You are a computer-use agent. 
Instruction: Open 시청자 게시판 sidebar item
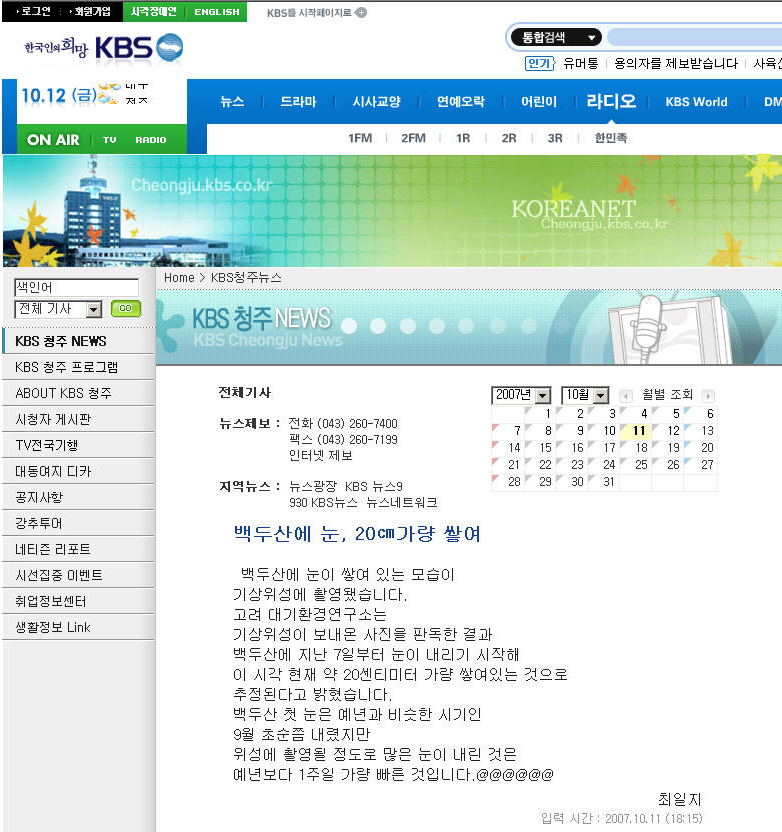point(79,419)
